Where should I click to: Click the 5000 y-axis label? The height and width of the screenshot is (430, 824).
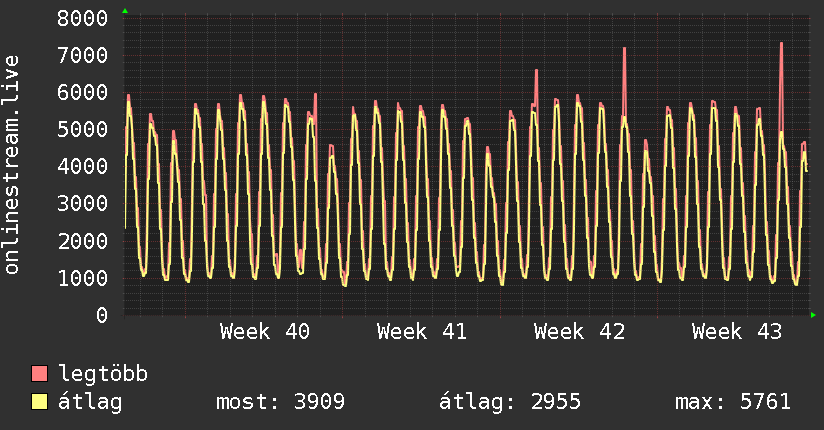click(x=83, y=129)
